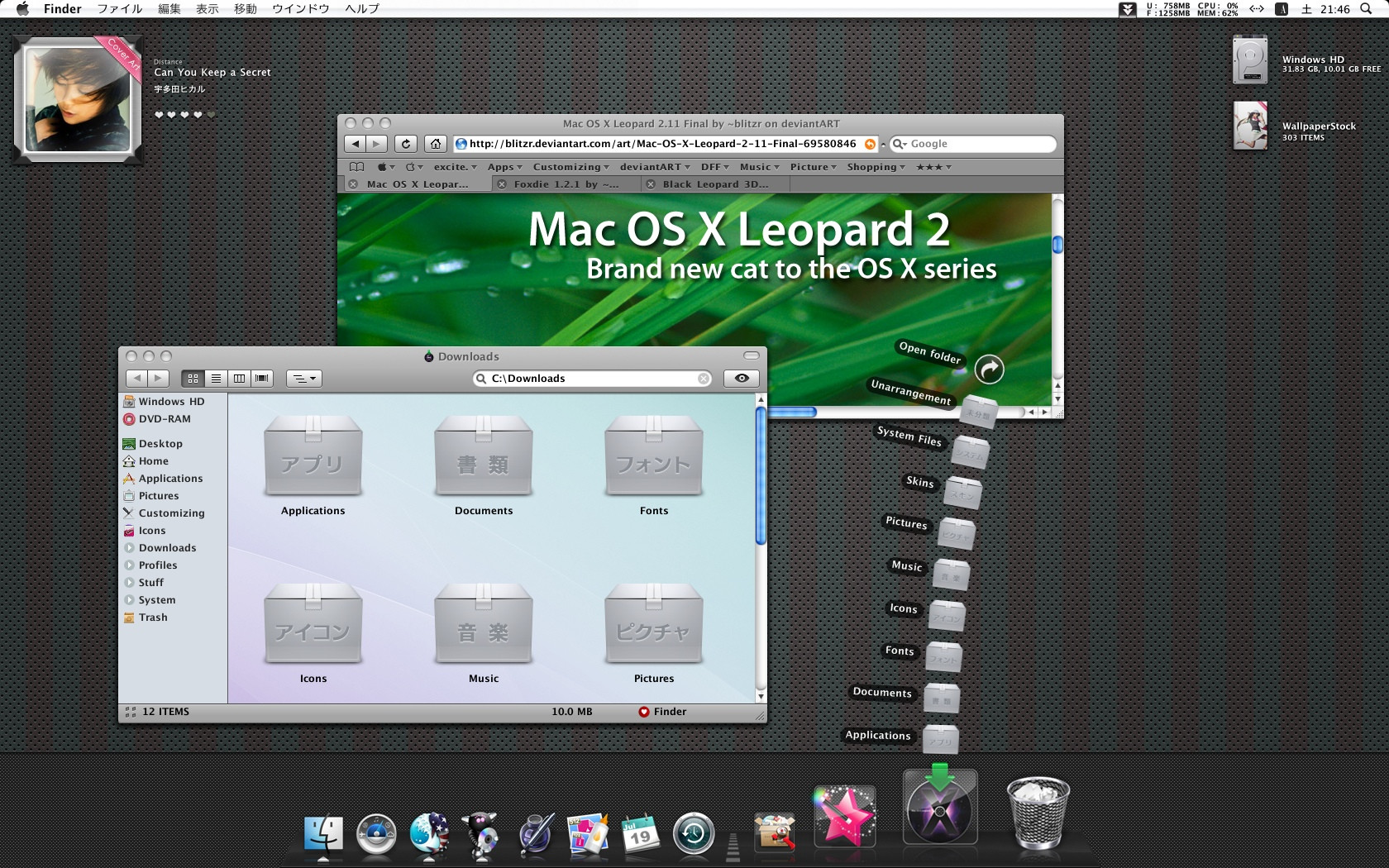Open the action dropdown in Downloads toolbar
Viewport: 1389px width, 868px height.
(303, 379)
